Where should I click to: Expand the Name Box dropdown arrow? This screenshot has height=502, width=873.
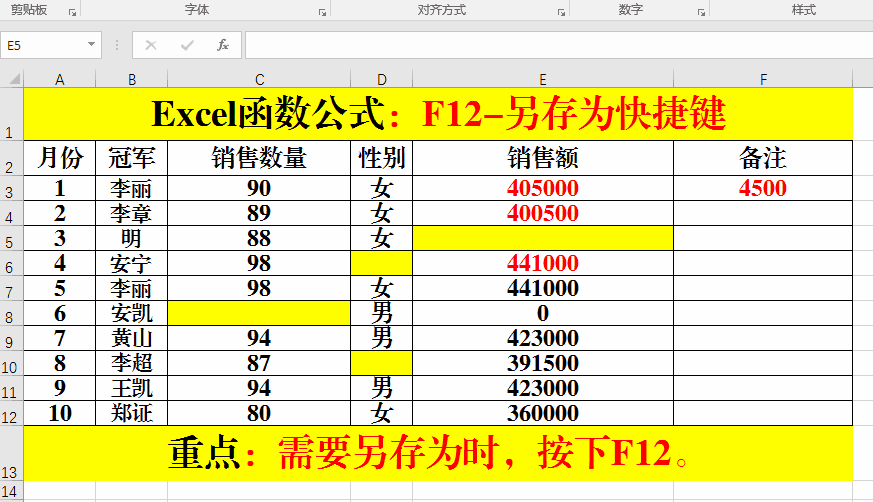click(91, 45)
